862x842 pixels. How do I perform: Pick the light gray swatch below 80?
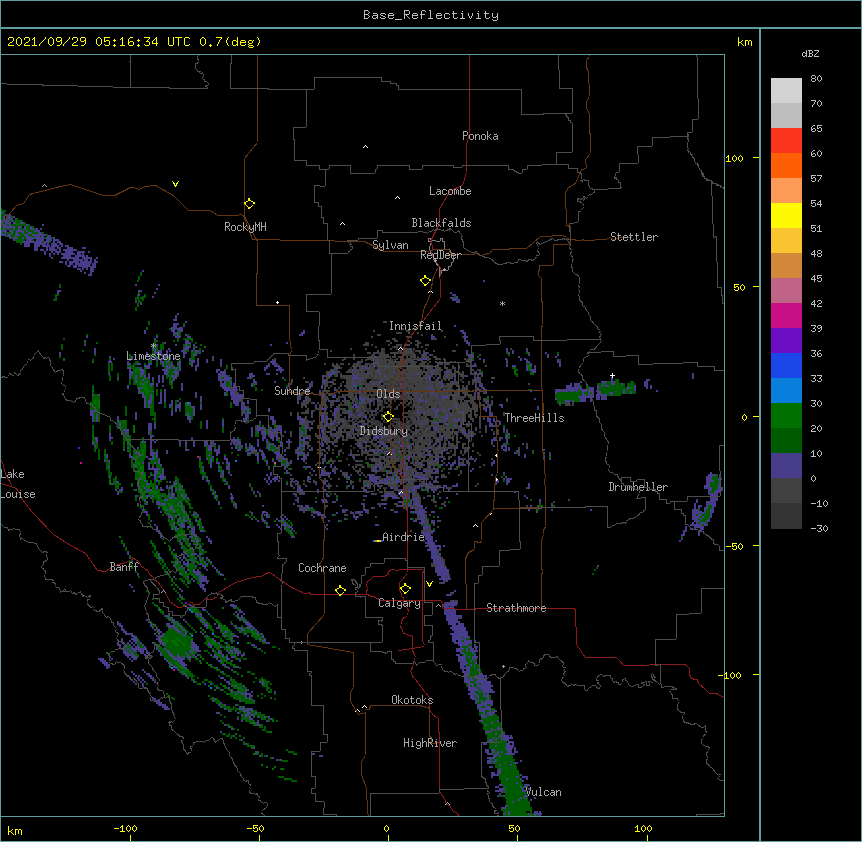point(786,91)
